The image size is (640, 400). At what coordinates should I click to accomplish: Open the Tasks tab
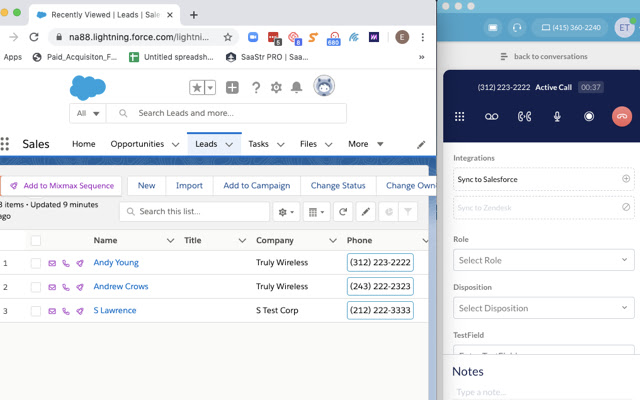[x=258, y=144]
